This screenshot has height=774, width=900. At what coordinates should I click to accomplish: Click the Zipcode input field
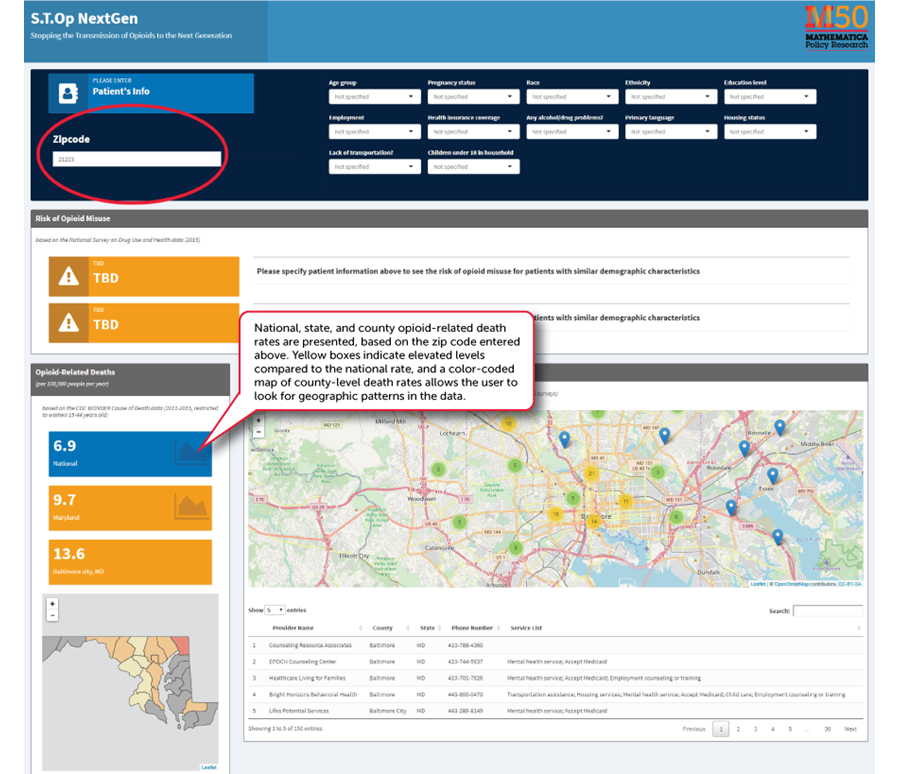tap(136, 159)
